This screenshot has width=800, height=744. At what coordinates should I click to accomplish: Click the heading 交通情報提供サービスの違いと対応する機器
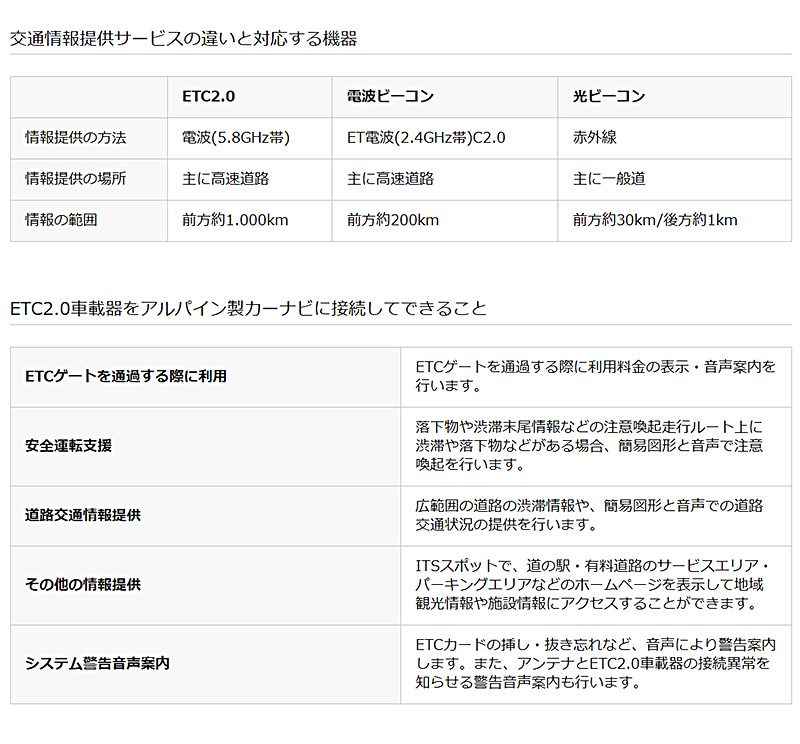coord(184,38)
